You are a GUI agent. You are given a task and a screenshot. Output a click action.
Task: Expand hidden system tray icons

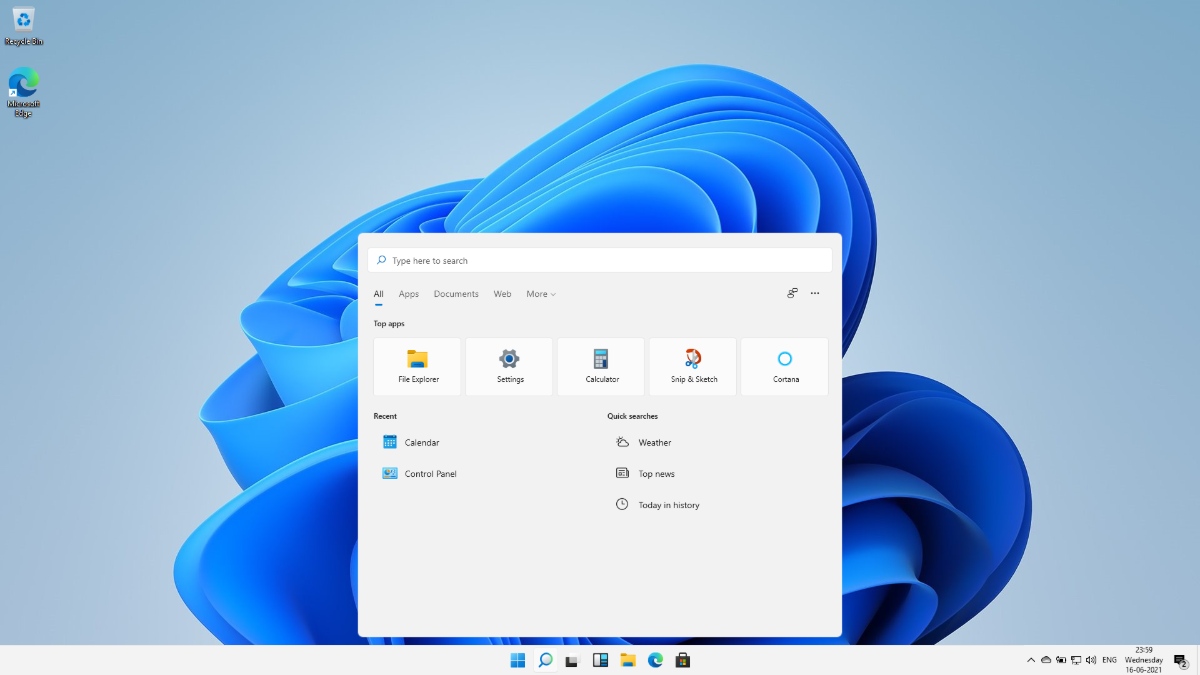(1030, 660)
